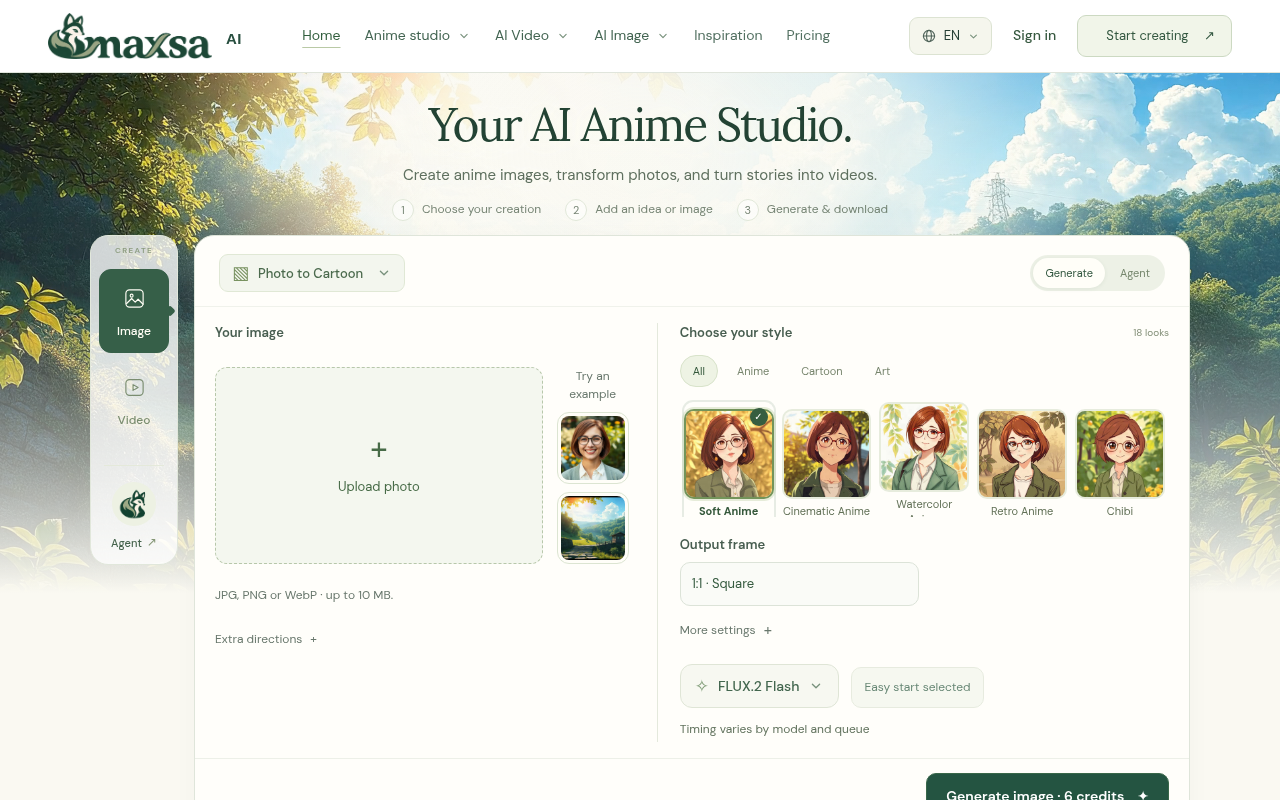Select the Watercolor style thumbnail

click(x=924, y=447)
